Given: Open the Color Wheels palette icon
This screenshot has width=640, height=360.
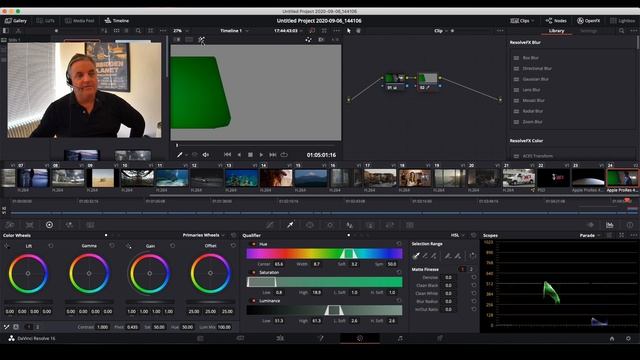Looking at the screenshot, I should (x=49, y=225).
